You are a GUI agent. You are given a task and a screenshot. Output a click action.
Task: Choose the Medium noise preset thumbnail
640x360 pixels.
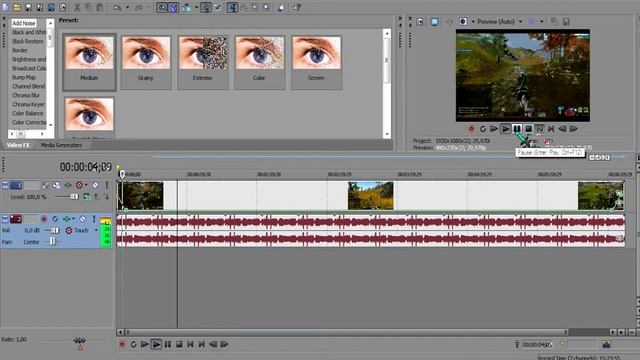[89, 62]
